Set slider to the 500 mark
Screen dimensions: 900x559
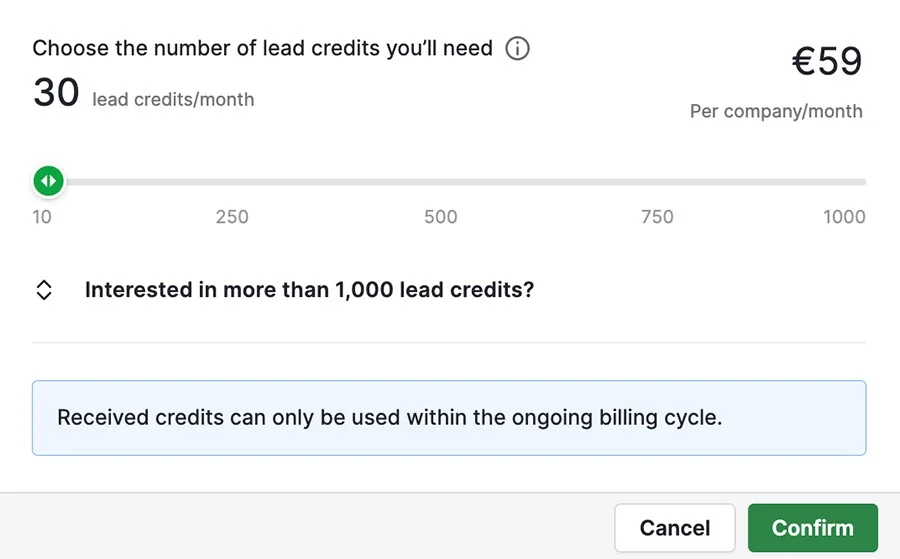[x=441, y=182]
